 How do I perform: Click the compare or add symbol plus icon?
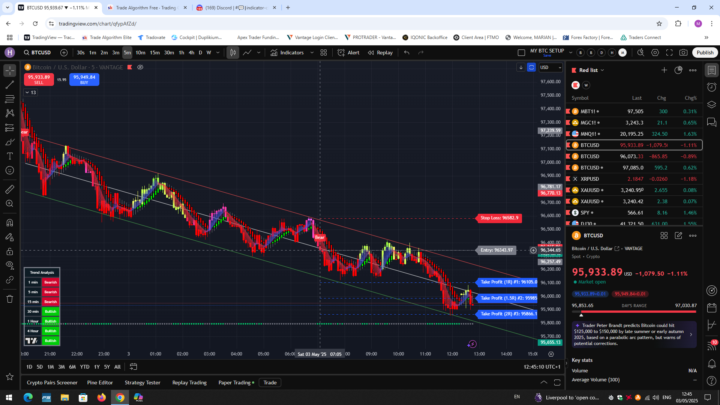64,53
